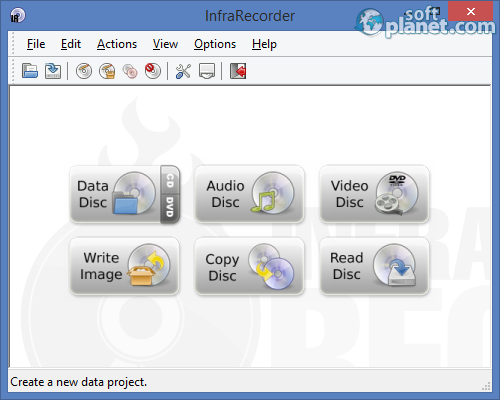Click the Burn compilation disc icon
The width and height of the screenshot is (500, 400).
coord(84,71)
